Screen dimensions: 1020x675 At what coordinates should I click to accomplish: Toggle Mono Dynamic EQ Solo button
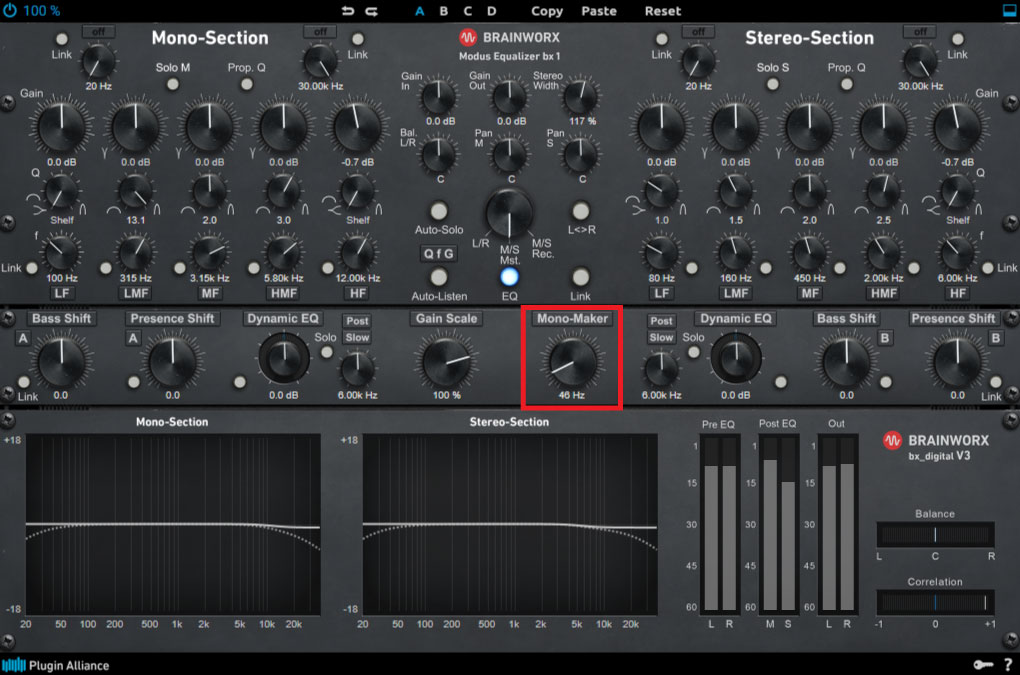click(327, 352)
